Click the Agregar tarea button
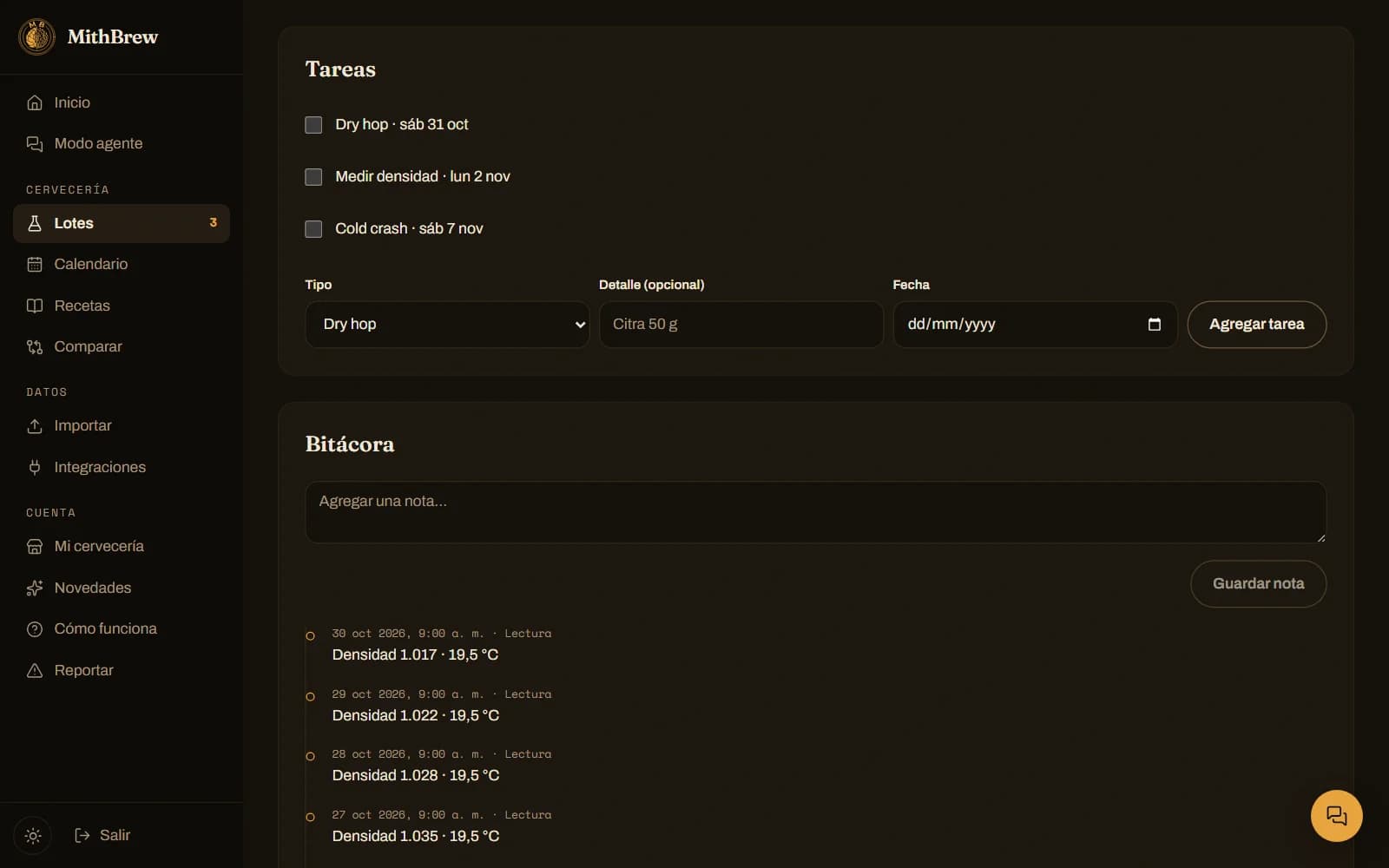The height and width of the screenshot is (868, 1389). (x=1256, y=324)
